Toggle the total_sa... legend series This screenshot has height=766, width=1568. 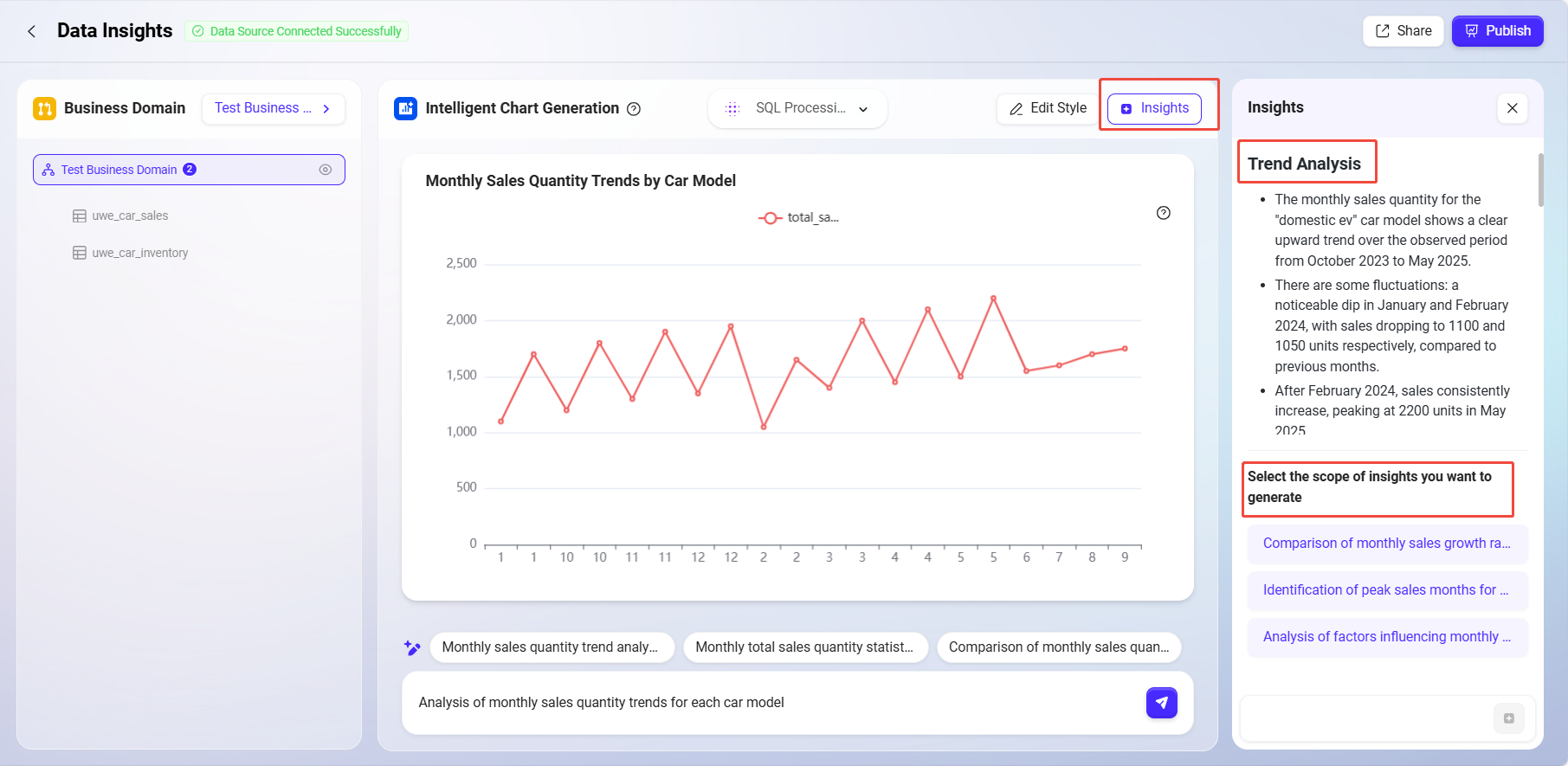[797, 218]
